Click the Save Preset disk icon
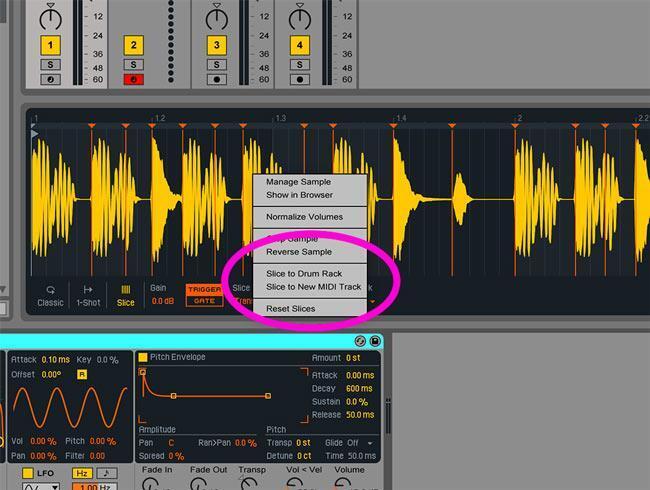 pos(375,341)
